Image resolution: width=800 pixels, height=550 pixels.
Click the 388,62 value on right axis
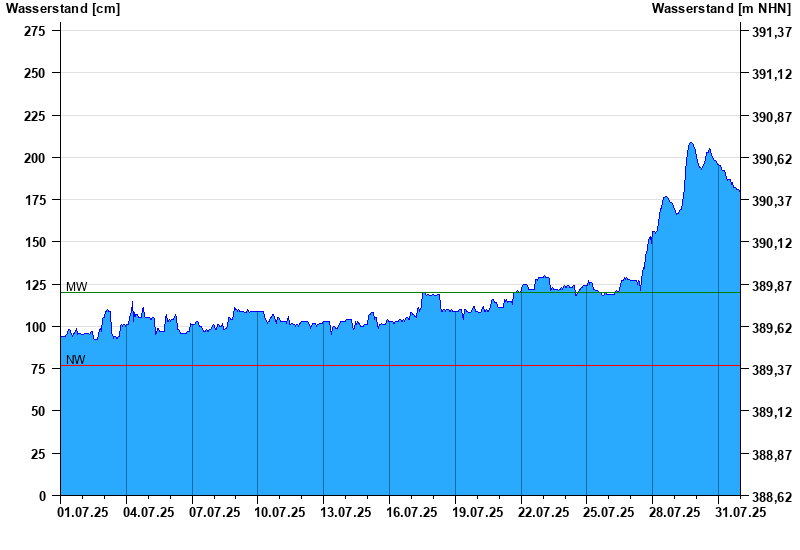pyautogui.click(x=772, y=497)
